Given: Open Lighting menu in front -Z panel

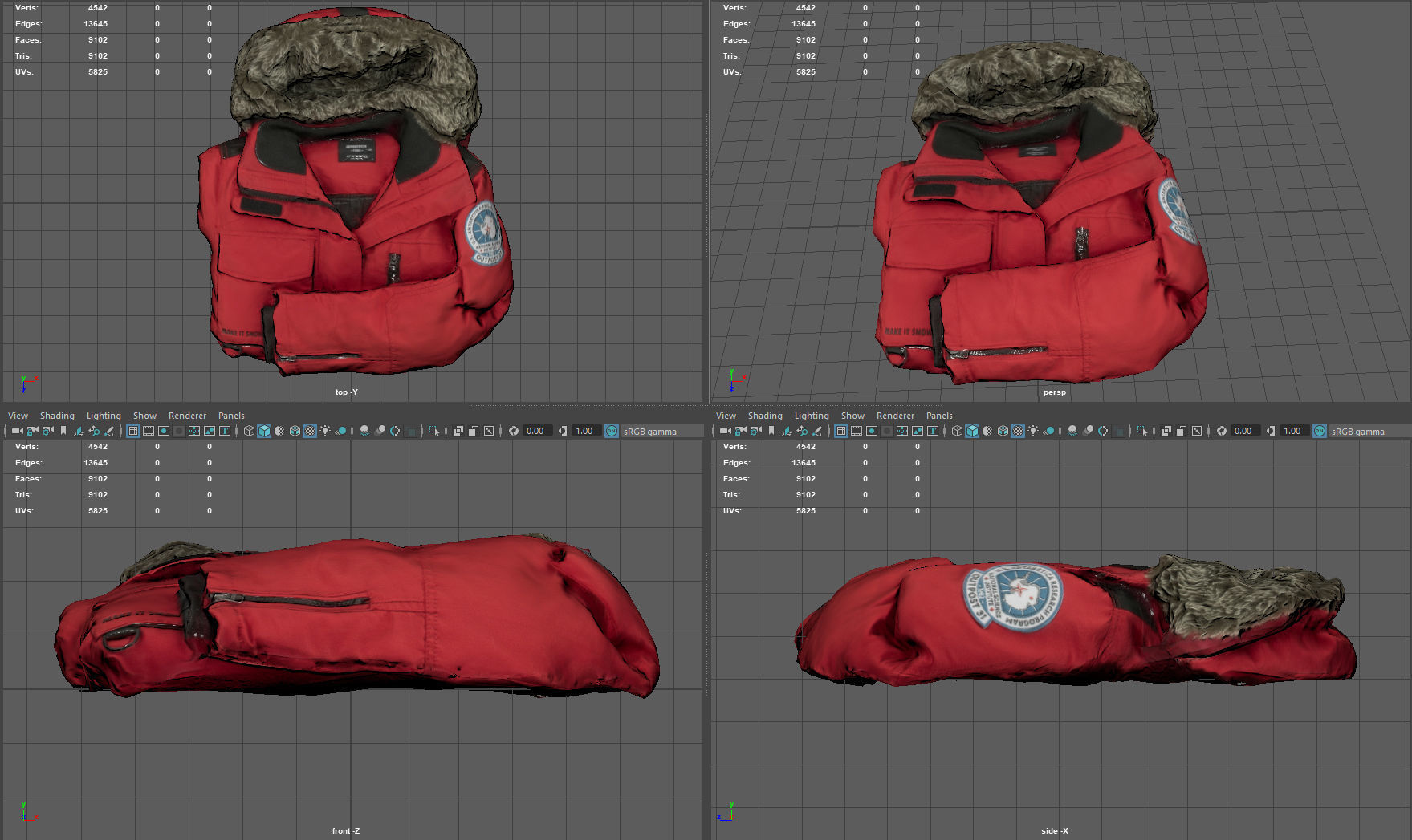Looking at the screenshot, I should (x=104, y=416).
